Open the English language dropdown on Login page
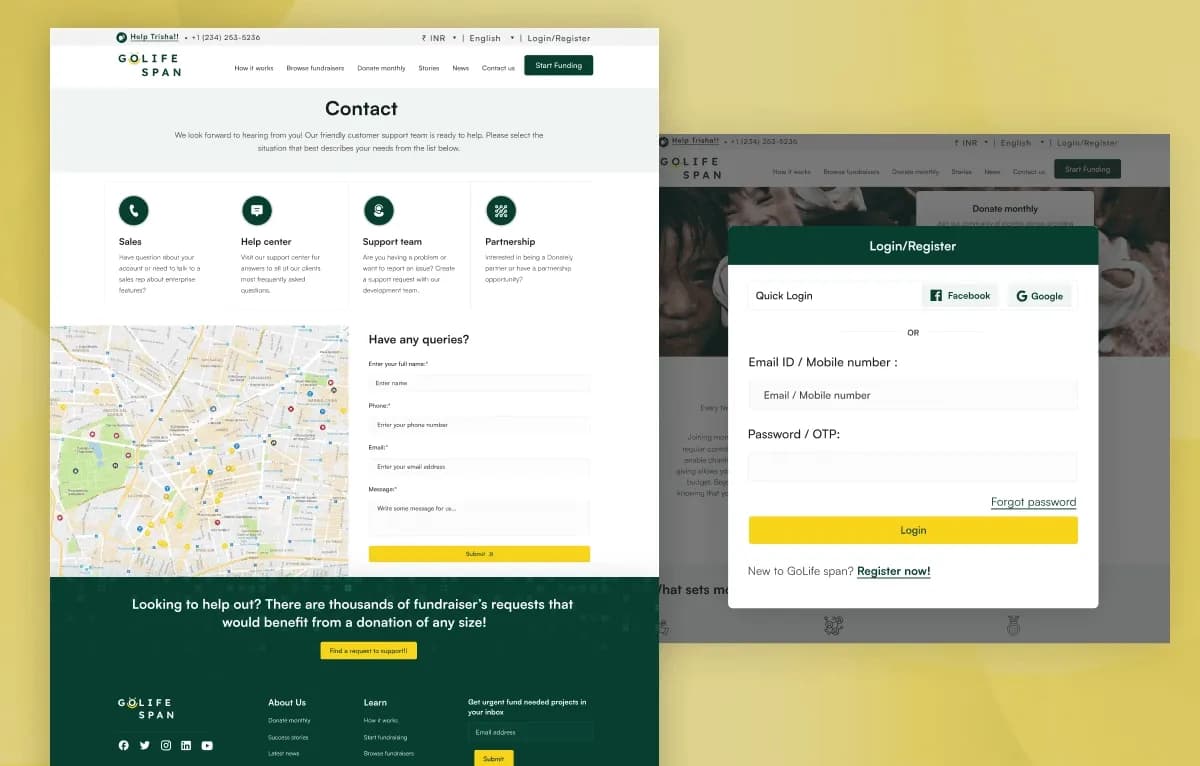The height and width of the screenshot is (766, 1200). click(1022, 143)
